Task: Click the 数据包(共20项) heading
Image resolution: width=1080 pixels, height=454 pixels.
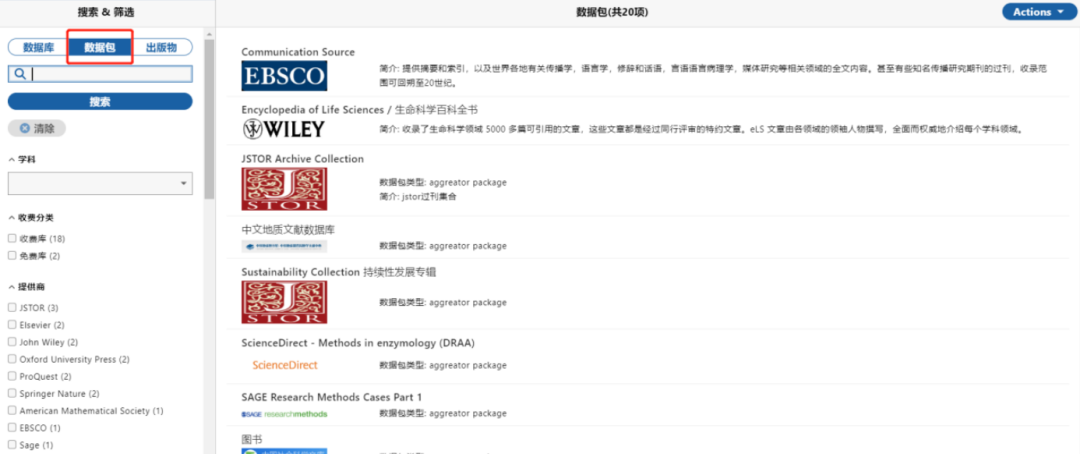Action: [x=612, y=12]
